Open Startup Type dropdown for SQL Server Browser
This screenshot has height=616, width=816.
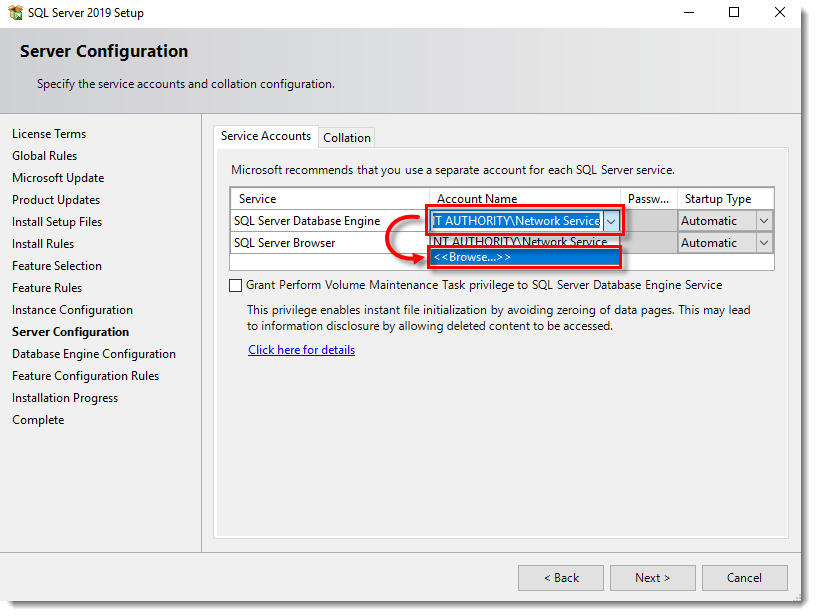(764, 243)
